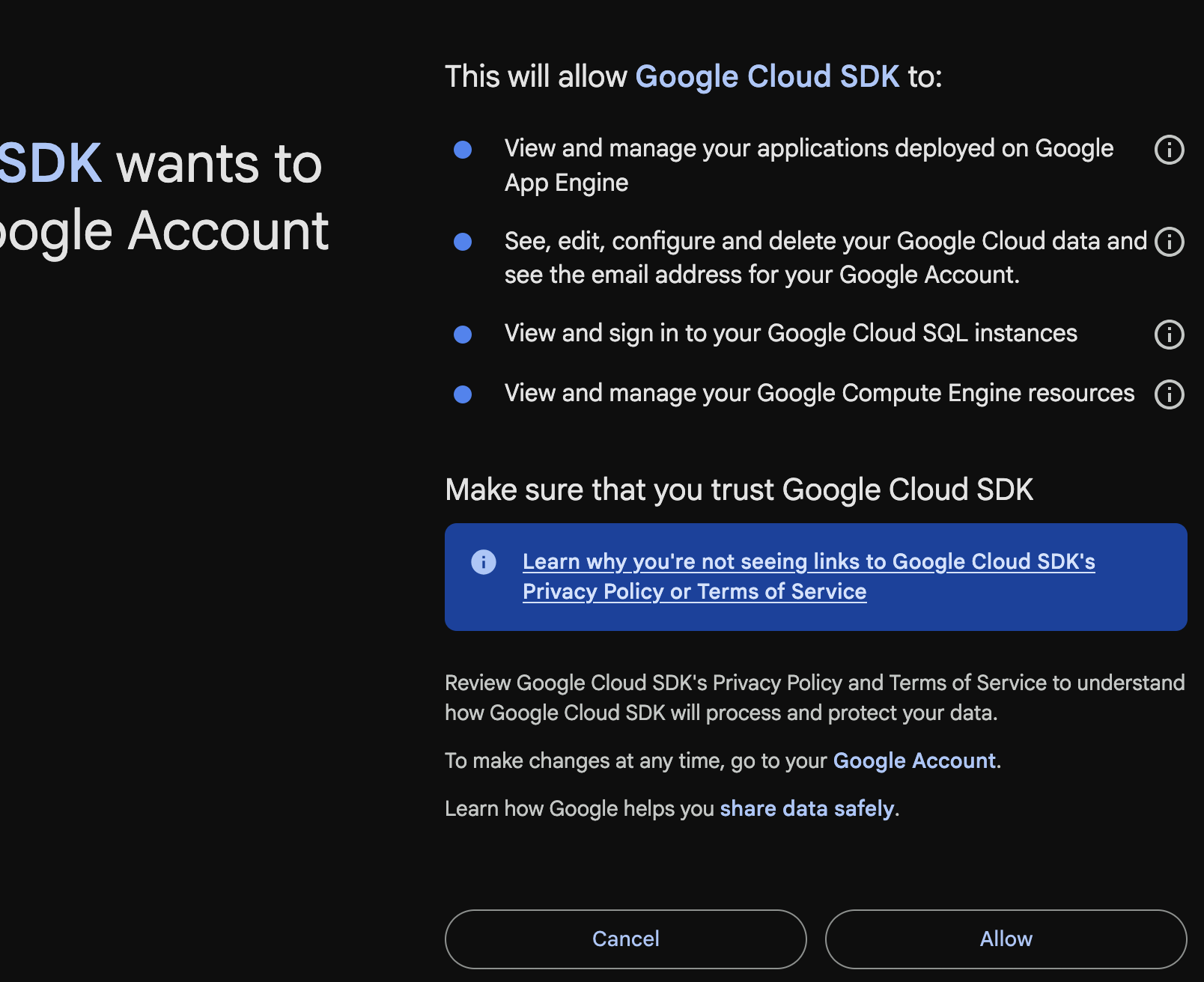This screenshot has height=982, width=1204.
Task: Click the Google Cloud SDK name in heading
Action: tap(767, 76)
